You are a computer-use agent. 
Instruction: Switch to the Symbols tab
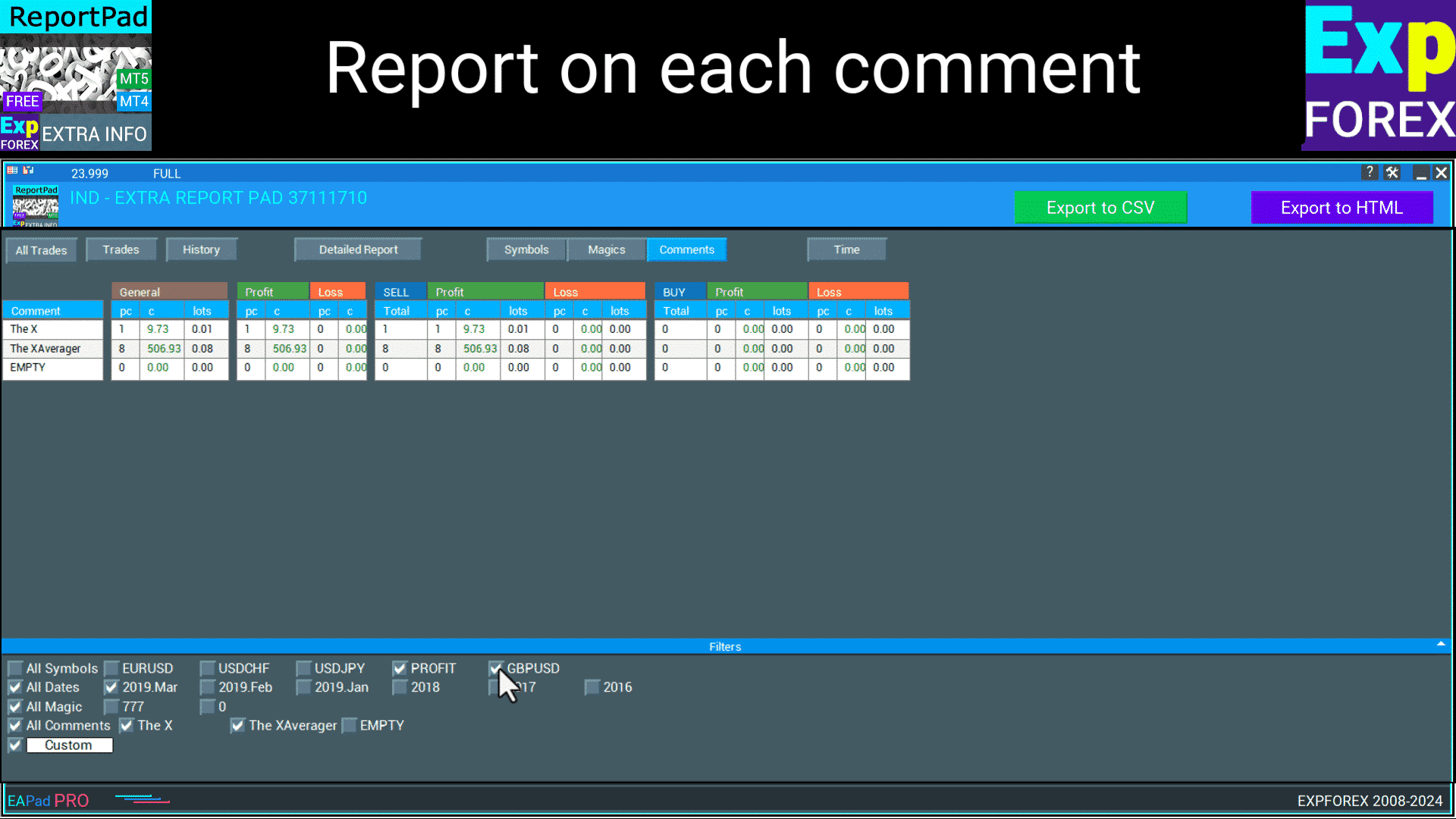pyautogui.click(x=526, y=249)
